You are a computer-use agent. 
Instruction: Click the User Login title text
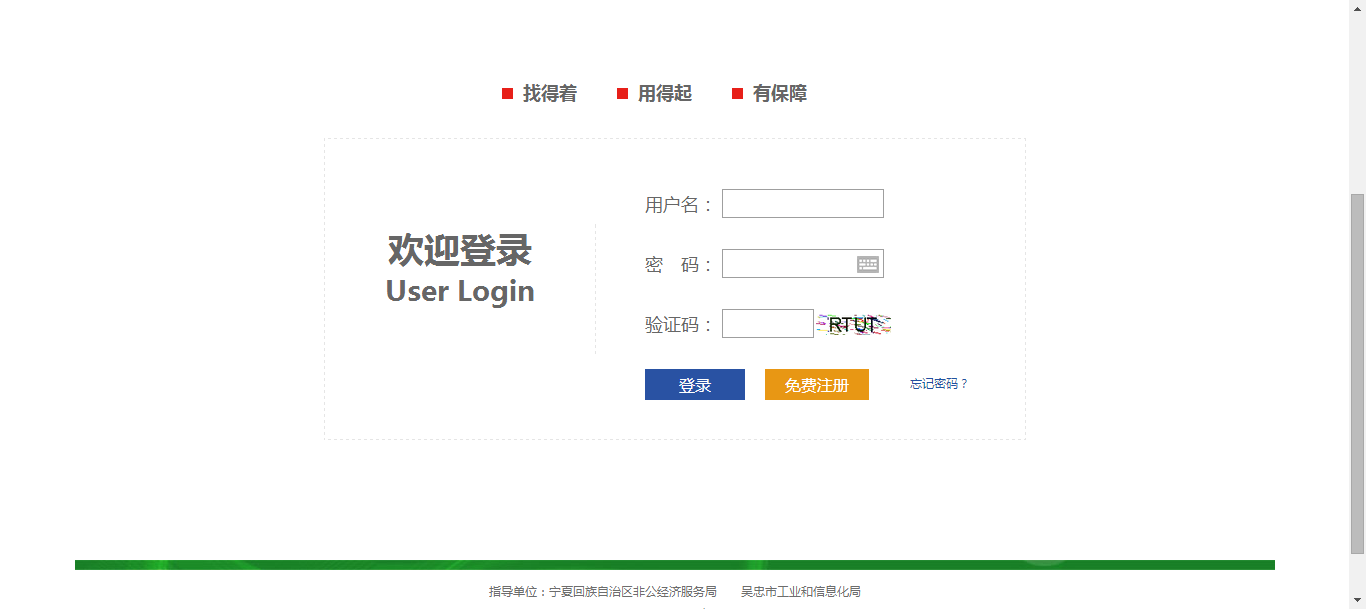click(459, 291)
